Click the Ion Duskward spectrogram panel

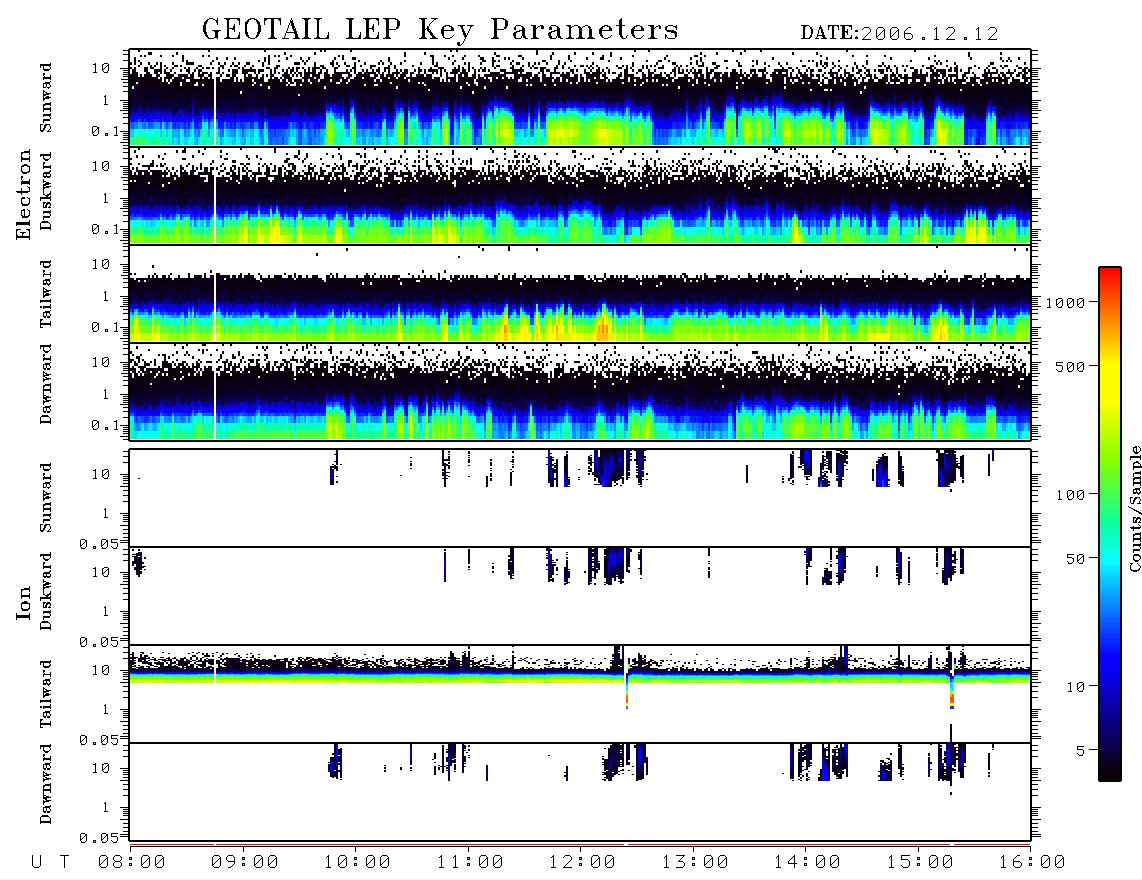[580, 596]
